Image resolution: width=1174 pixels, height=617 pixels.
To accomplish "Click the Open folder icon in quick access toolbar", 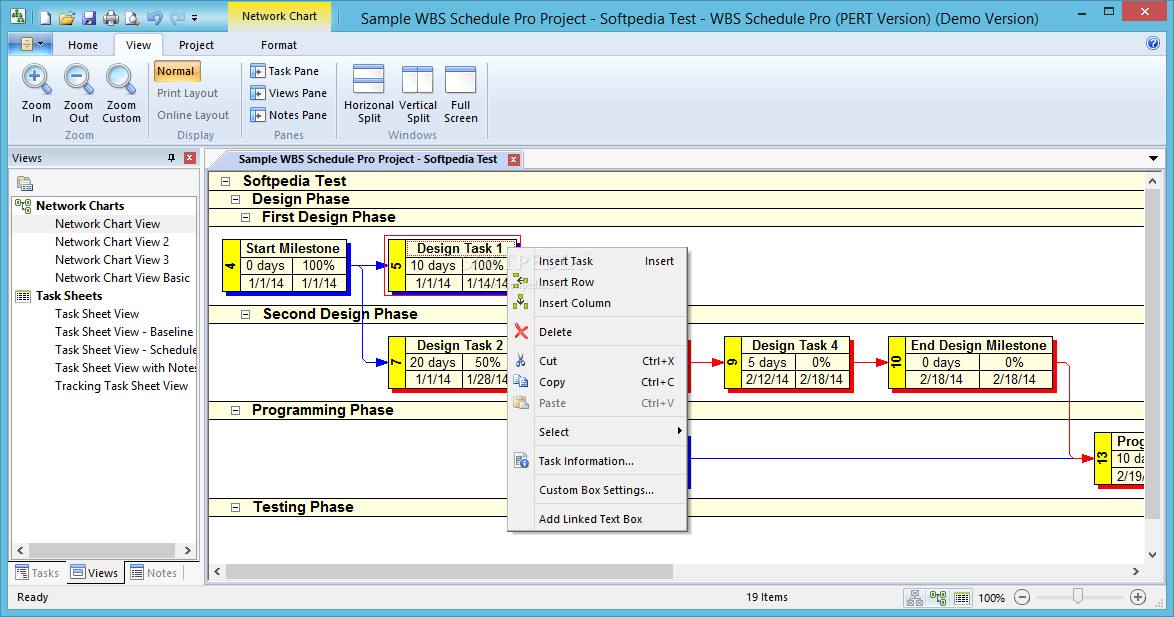I will [x=67, y=17].
